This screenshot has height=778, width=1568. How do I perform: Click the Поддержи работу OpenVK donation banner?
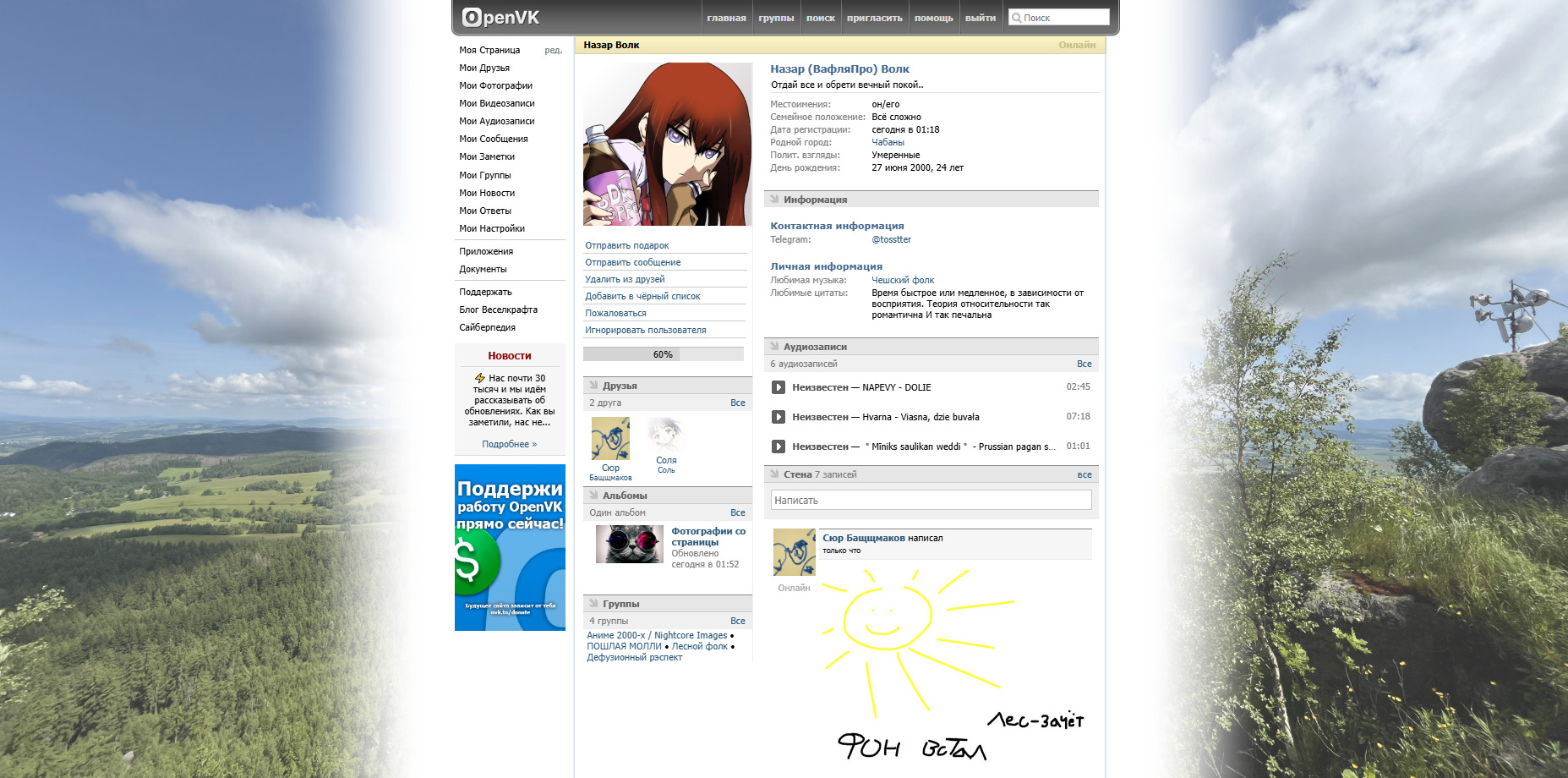coord(510,547)
